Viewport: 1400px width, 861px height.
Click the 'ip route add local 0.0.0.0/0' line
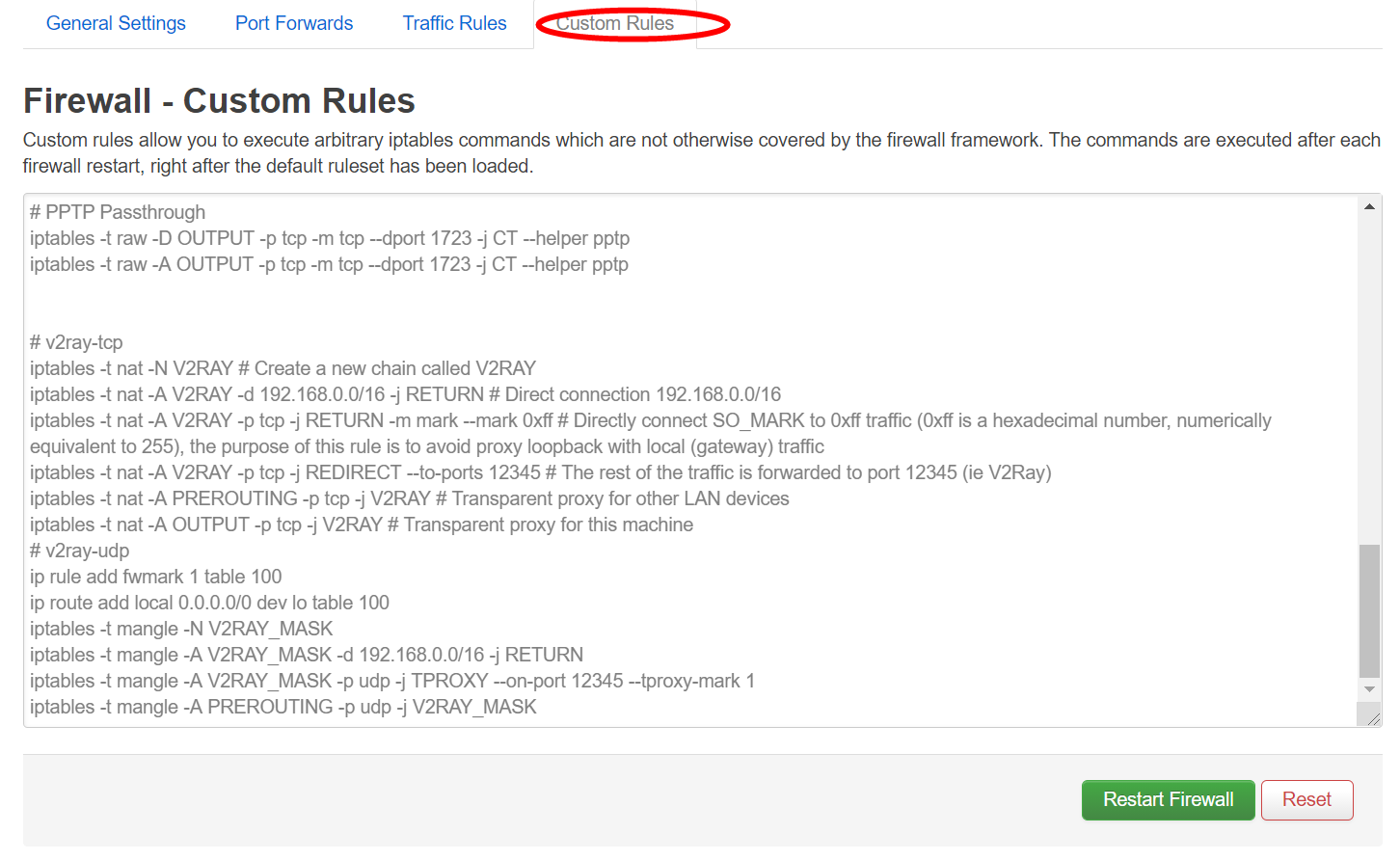pos(209,603)
